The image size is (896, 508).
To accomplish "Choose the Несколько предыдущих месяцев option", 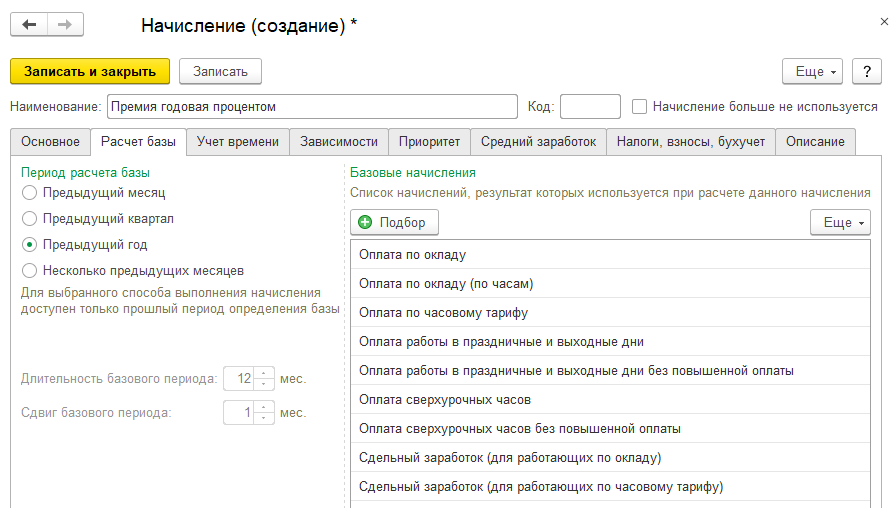I will click(x=30, y=270).
